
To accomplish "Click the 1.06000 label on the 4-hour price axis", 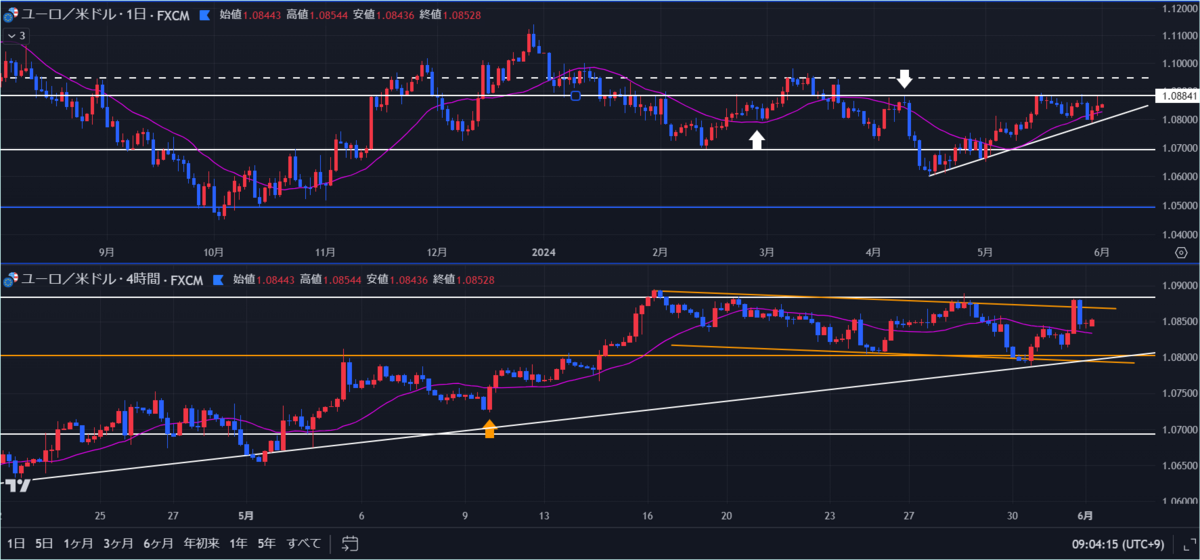I will tap(1178, 502).
